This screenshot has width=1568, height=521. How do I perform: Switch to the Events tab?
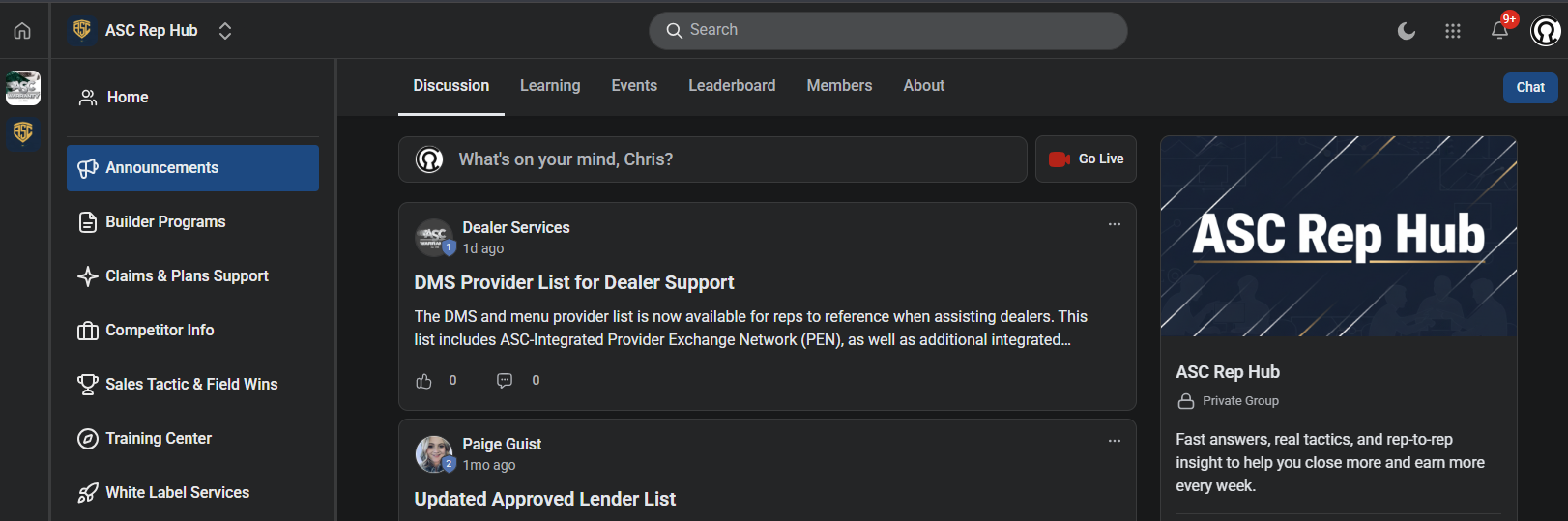click(634, 86)
